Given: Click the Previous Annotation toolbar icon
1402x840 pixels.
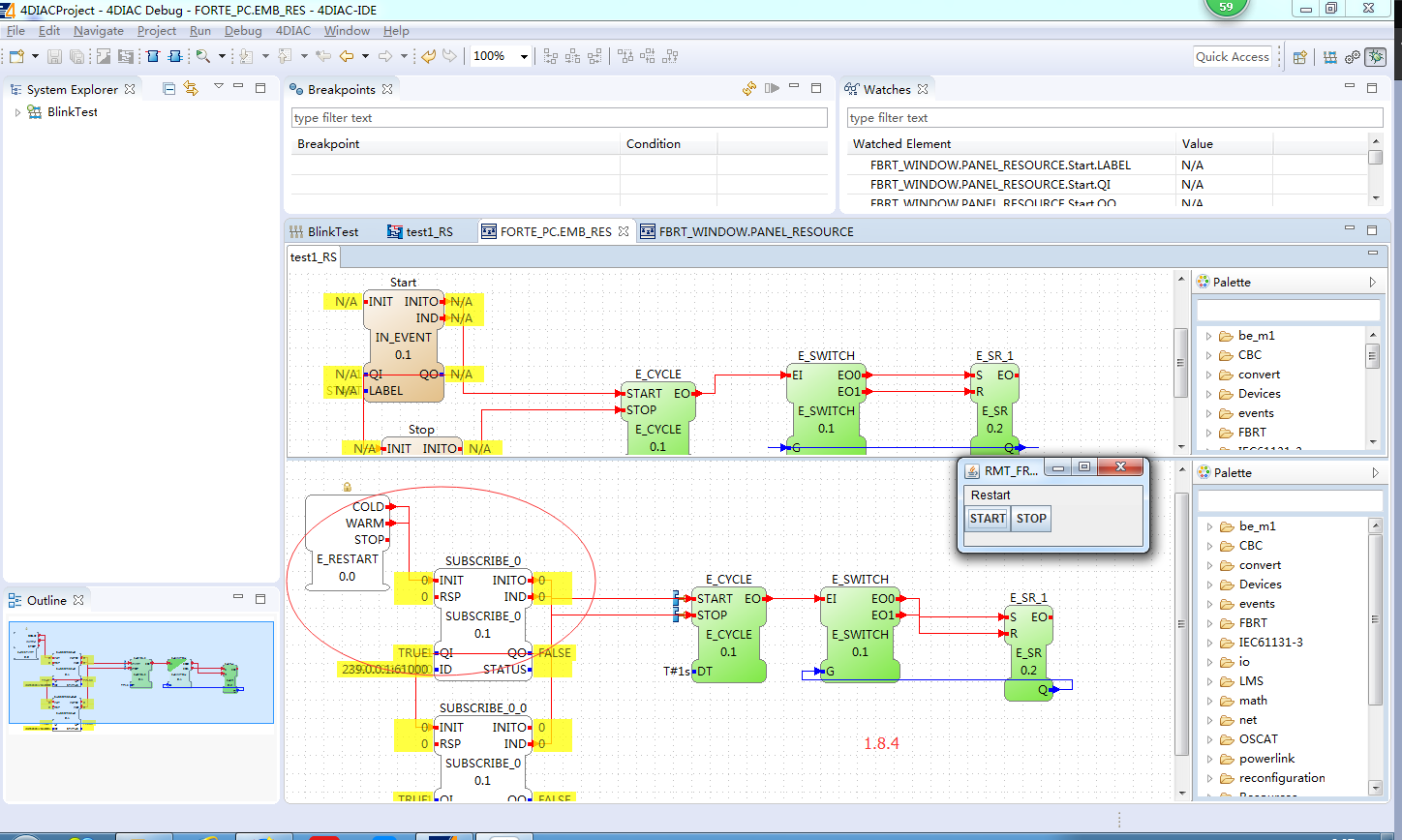Looking at the screenshot, I should click(285, 56).
